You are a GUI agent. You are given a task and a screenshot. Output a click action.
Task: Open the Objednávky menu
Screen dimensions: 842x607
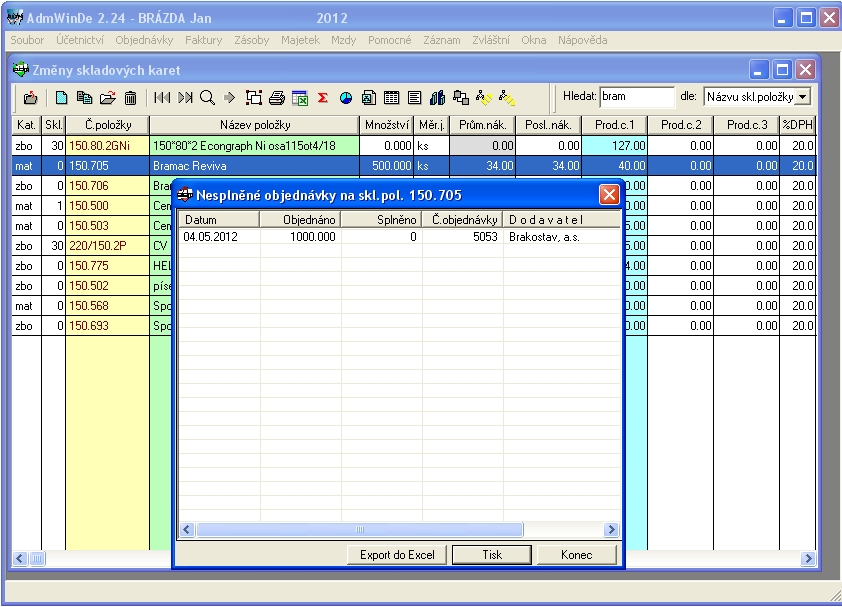coord(144,40)
